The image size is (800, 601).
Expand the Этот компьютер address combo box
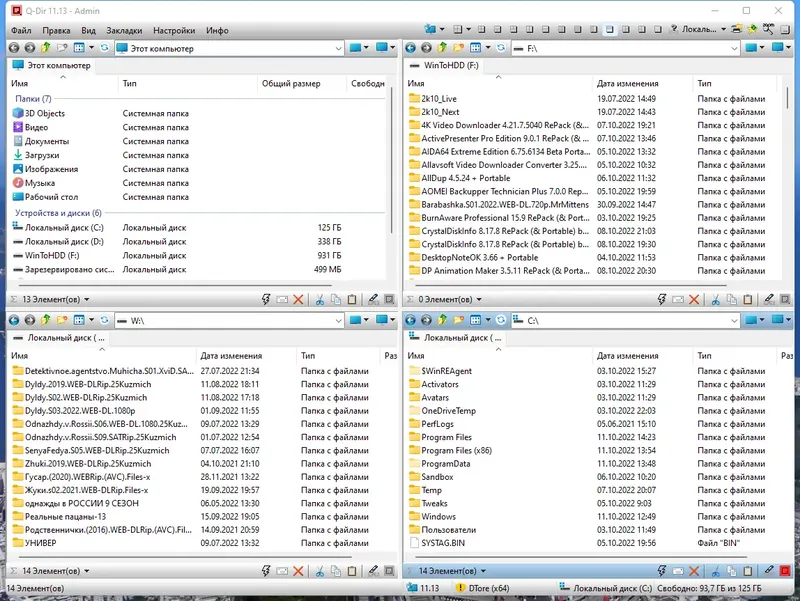tap(338, 48)
